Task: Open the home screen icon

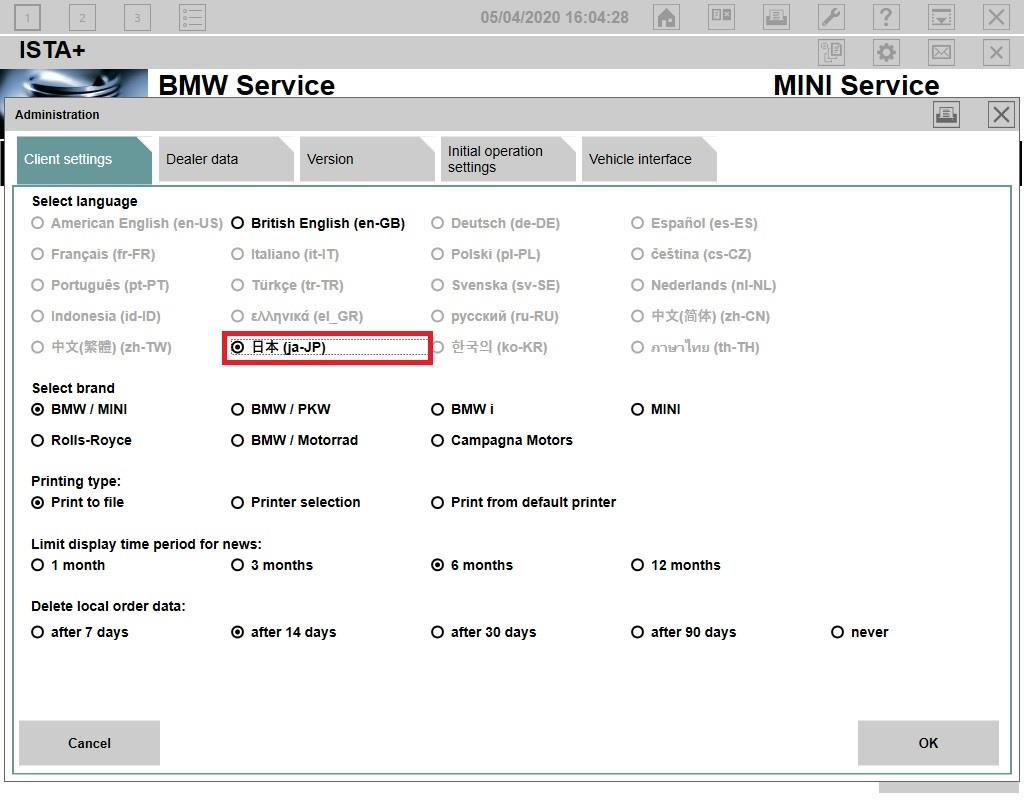Action: coord(666,17)
